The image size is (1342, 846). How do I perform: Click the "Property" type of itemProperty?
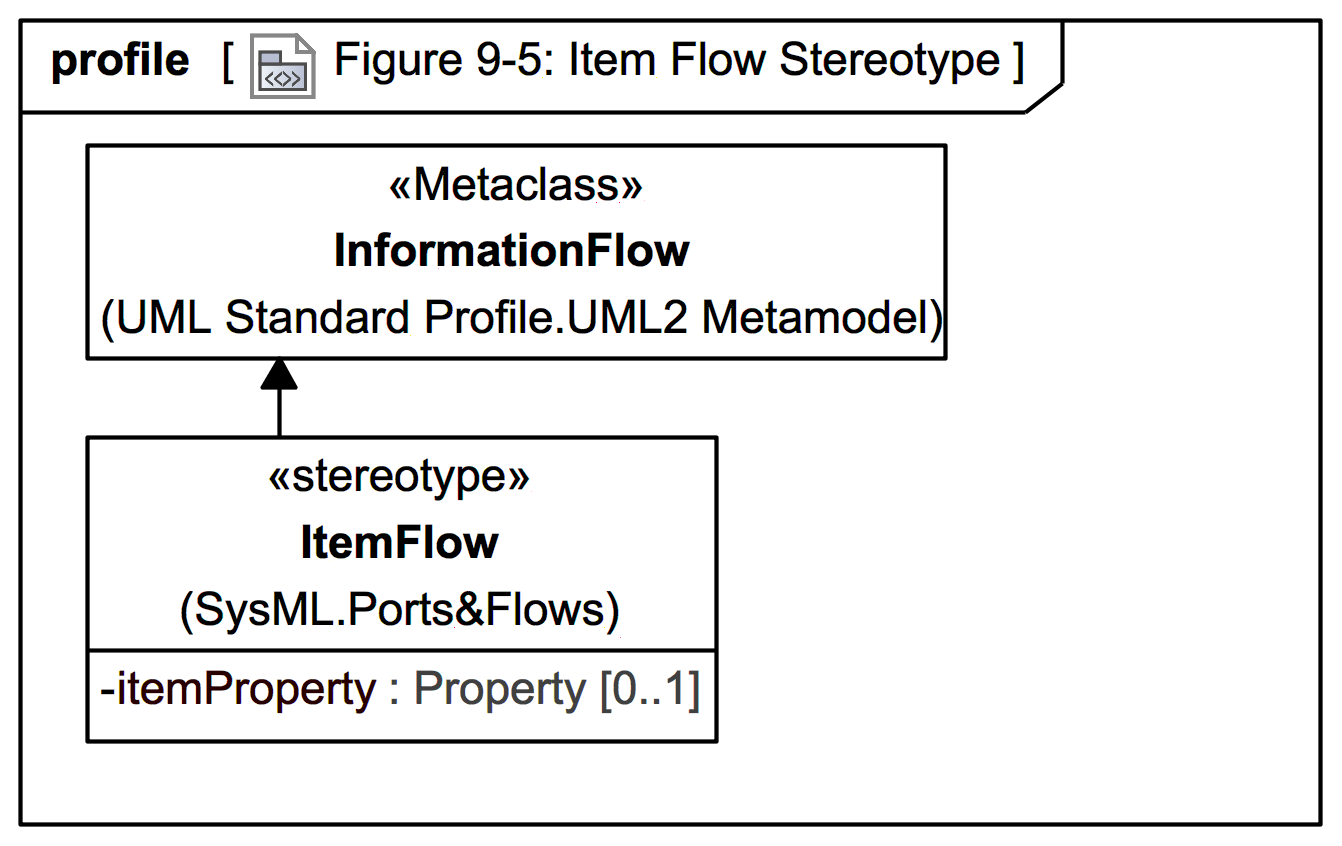click(500, 689)
